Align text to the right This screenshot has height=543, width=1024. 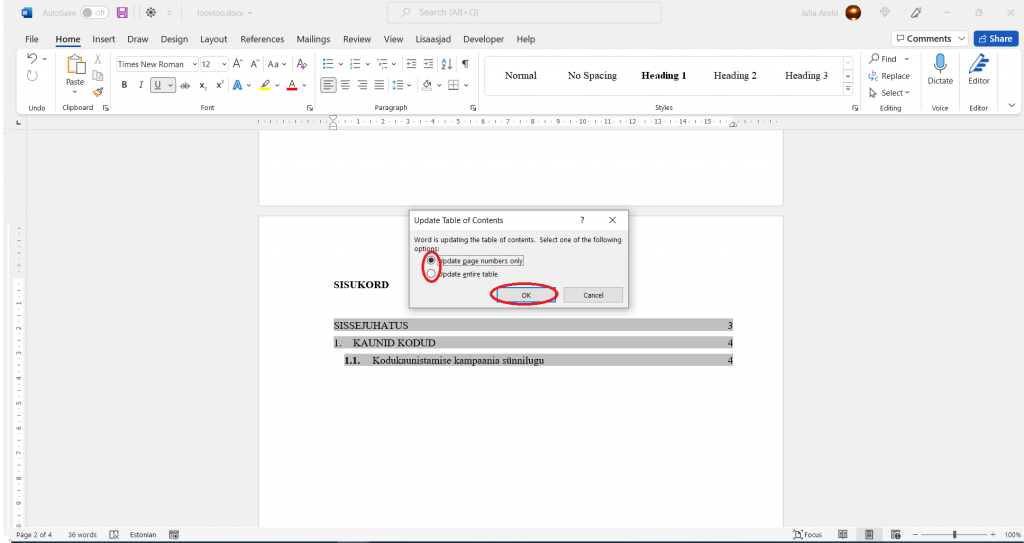click(362, 85)
